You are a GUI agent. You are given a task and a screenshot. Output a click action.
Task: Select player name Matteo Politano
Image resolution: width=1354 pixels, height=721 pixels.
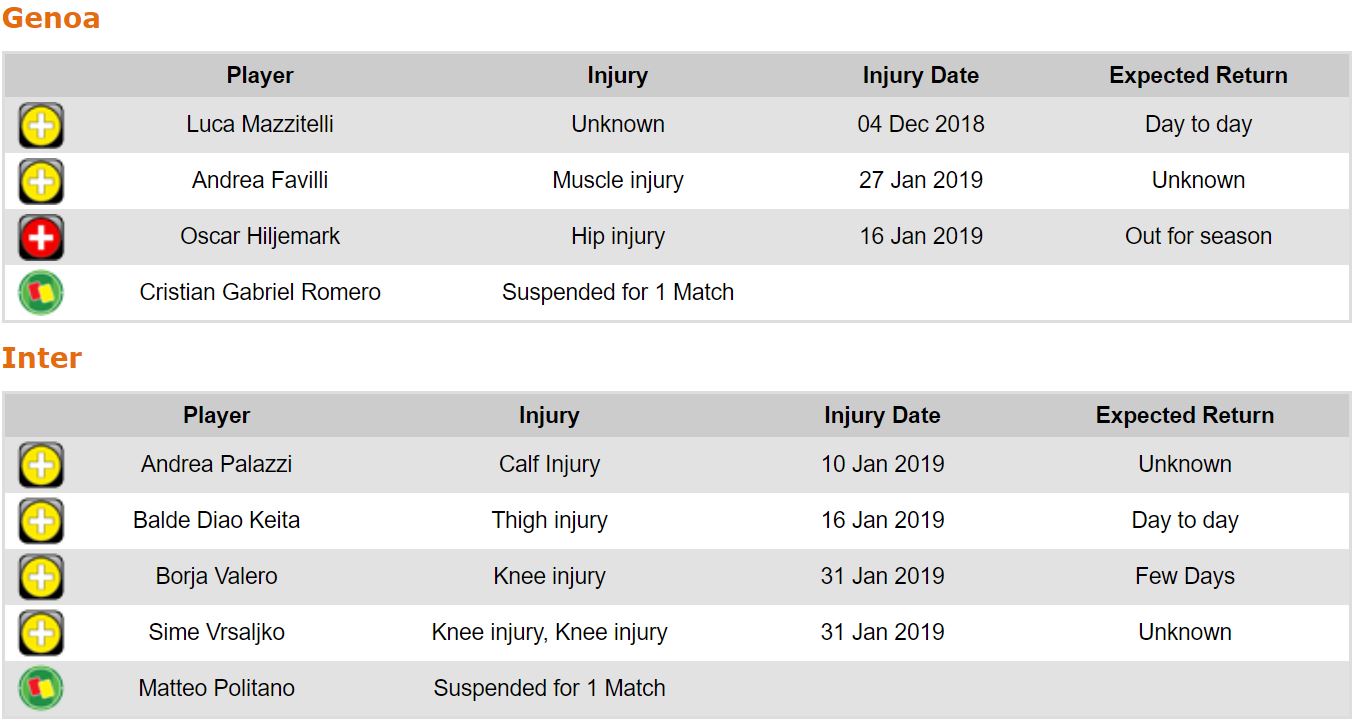217,689
